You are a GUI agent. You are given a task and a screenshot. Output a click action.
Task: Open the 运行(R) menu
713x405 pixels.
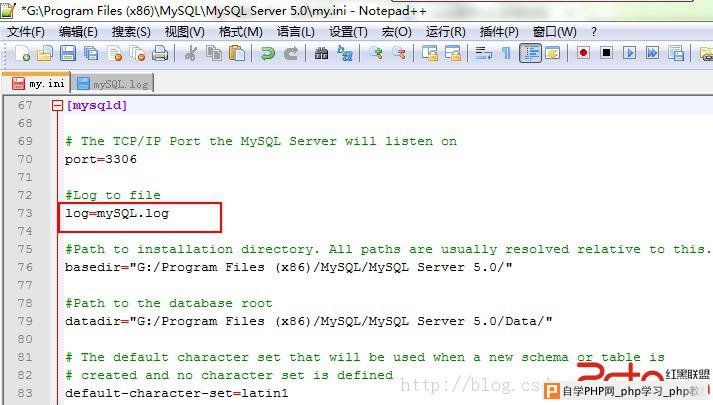pos(446,32)
